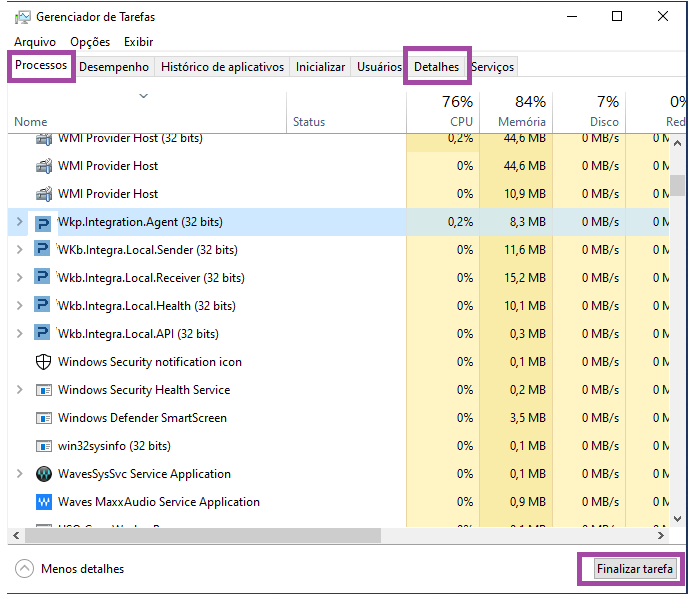694x615 pixels.
Task: Click the Finalizar tarefa button
Action: (x=635, y=569)
